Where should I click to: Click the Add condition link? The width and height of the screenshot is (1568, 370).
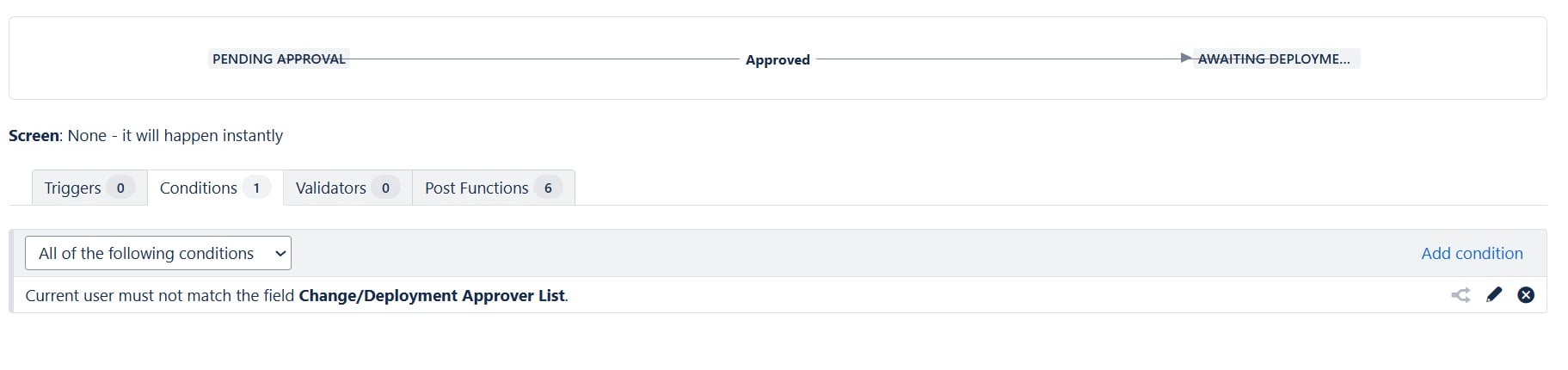click(x=1472, y=253)
